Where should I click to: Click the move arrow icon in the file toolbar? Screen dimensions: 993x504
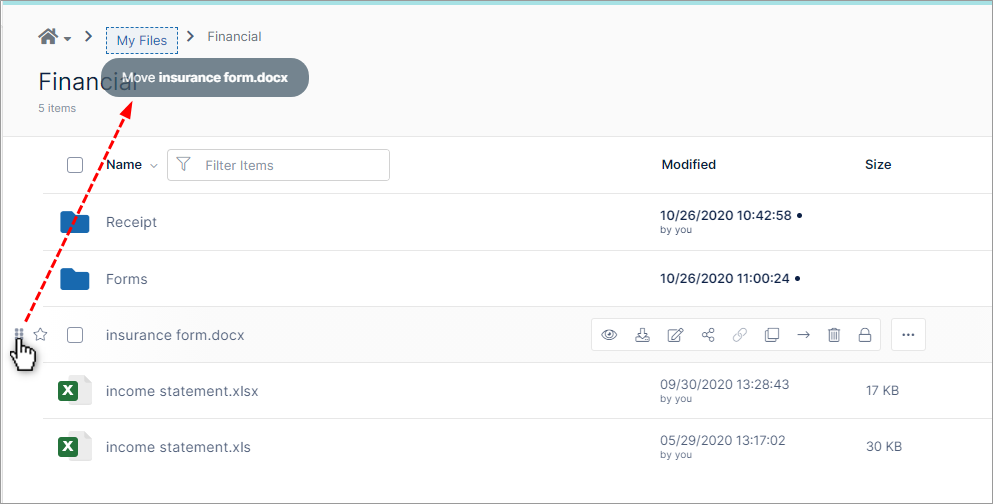click(x=803, y=335)
